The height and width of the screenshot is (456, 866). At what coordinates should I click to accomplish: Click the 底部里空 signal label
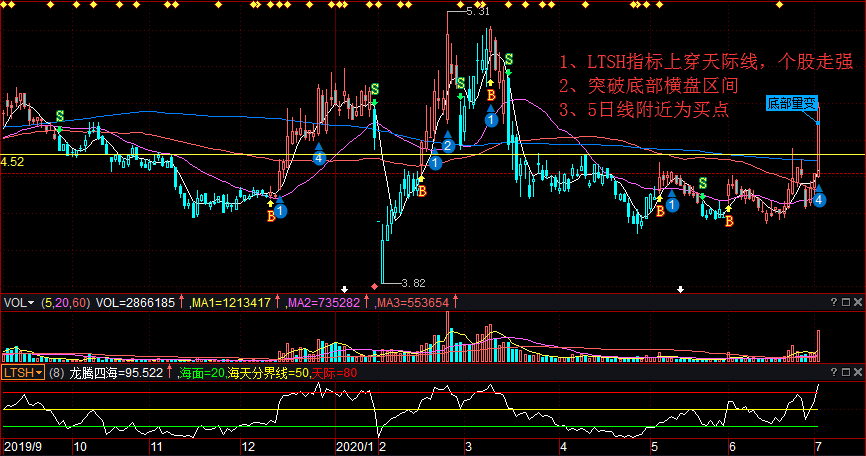(792, 103)
